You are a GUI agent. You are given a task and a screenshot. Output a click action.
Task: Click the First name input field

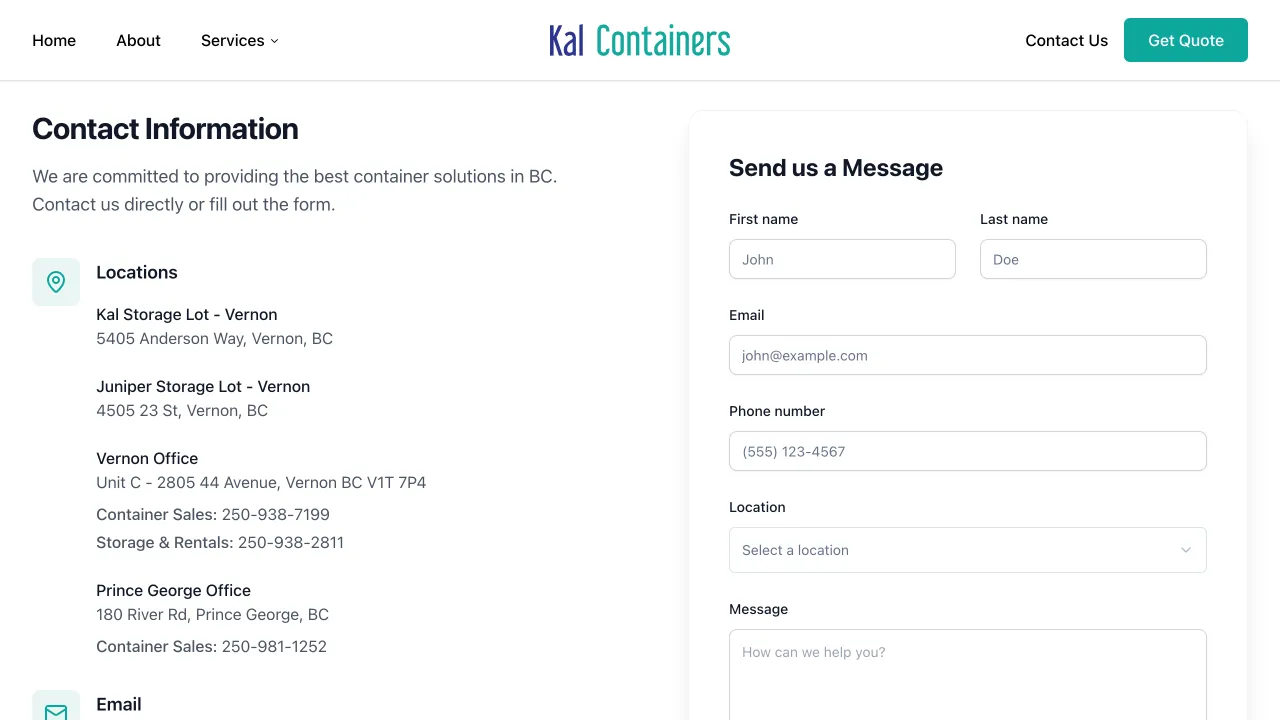pyautogui.click(x=842, y=259)
